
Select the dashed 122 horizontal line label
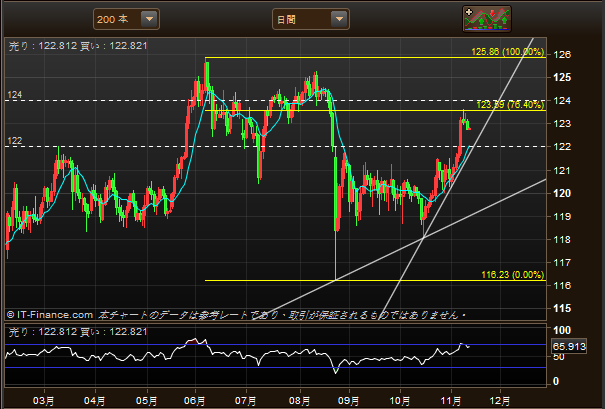pos(15,140)
